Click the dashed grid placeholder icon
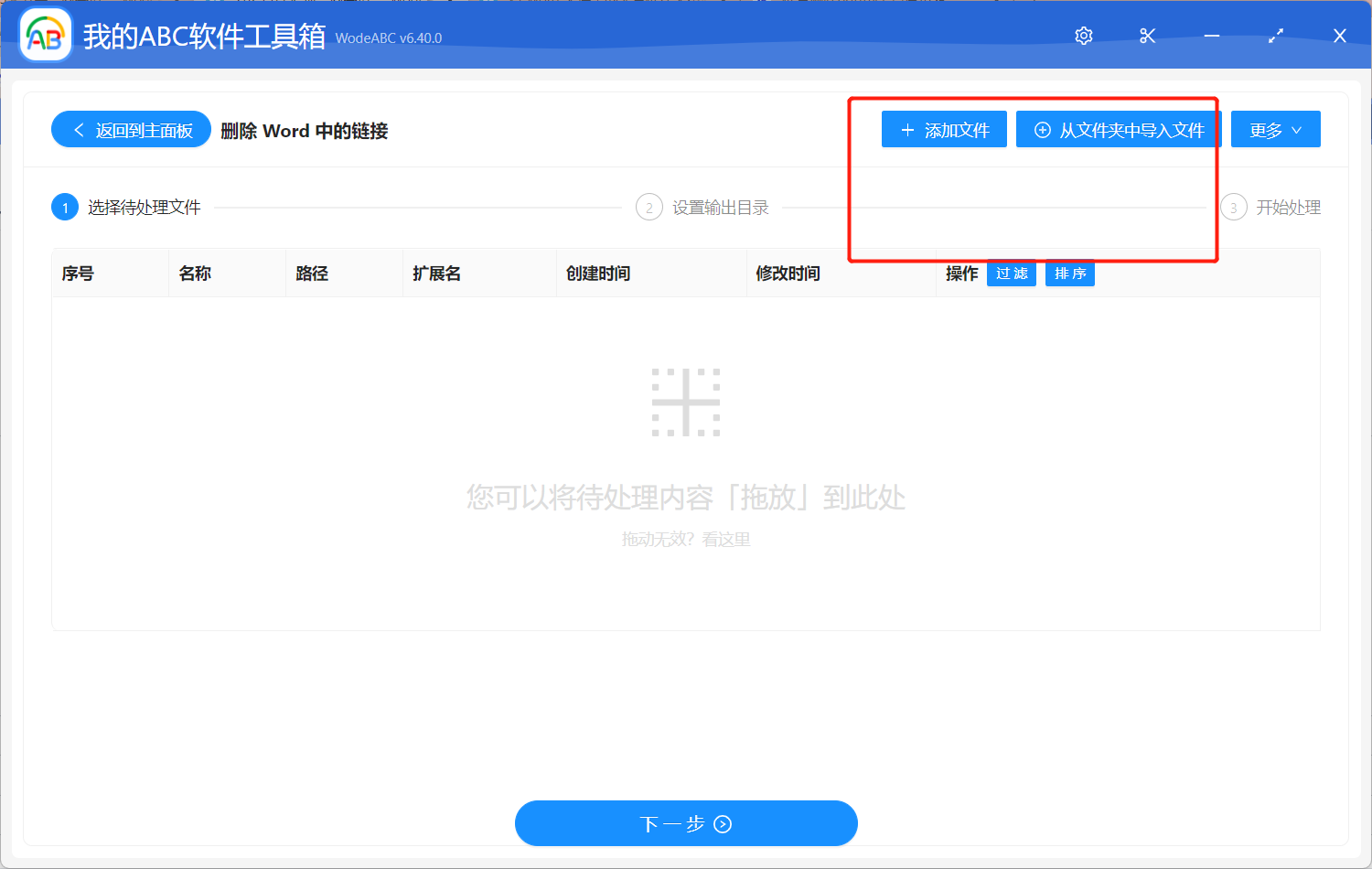Image resolution: width=1372 pixels, height=869 pixels. (686, 401)
